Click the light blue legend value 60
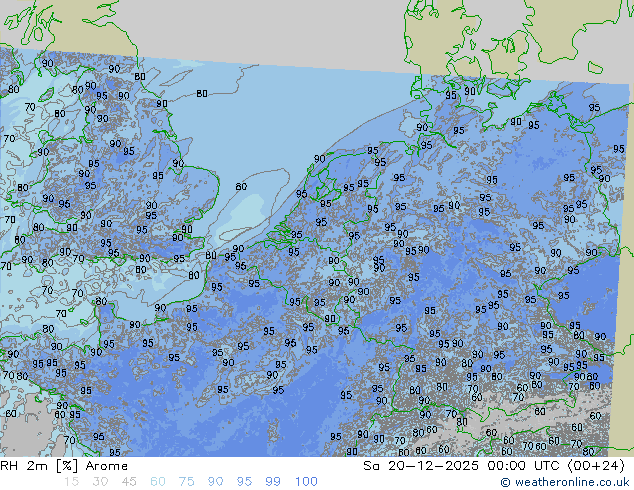 [158, 482]
